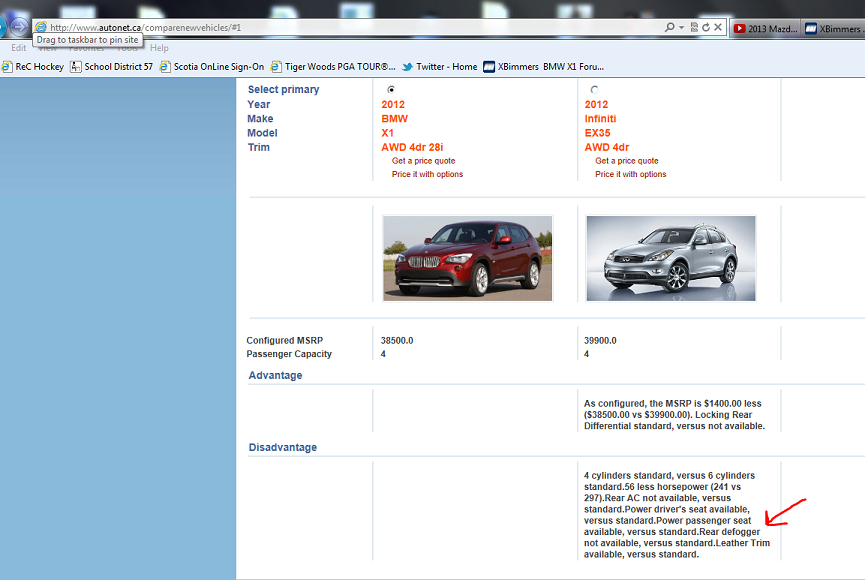Viewport: 865px width, 580px height.
Task: Click the red BMW X1 photo
Action: tap(468, 258)
